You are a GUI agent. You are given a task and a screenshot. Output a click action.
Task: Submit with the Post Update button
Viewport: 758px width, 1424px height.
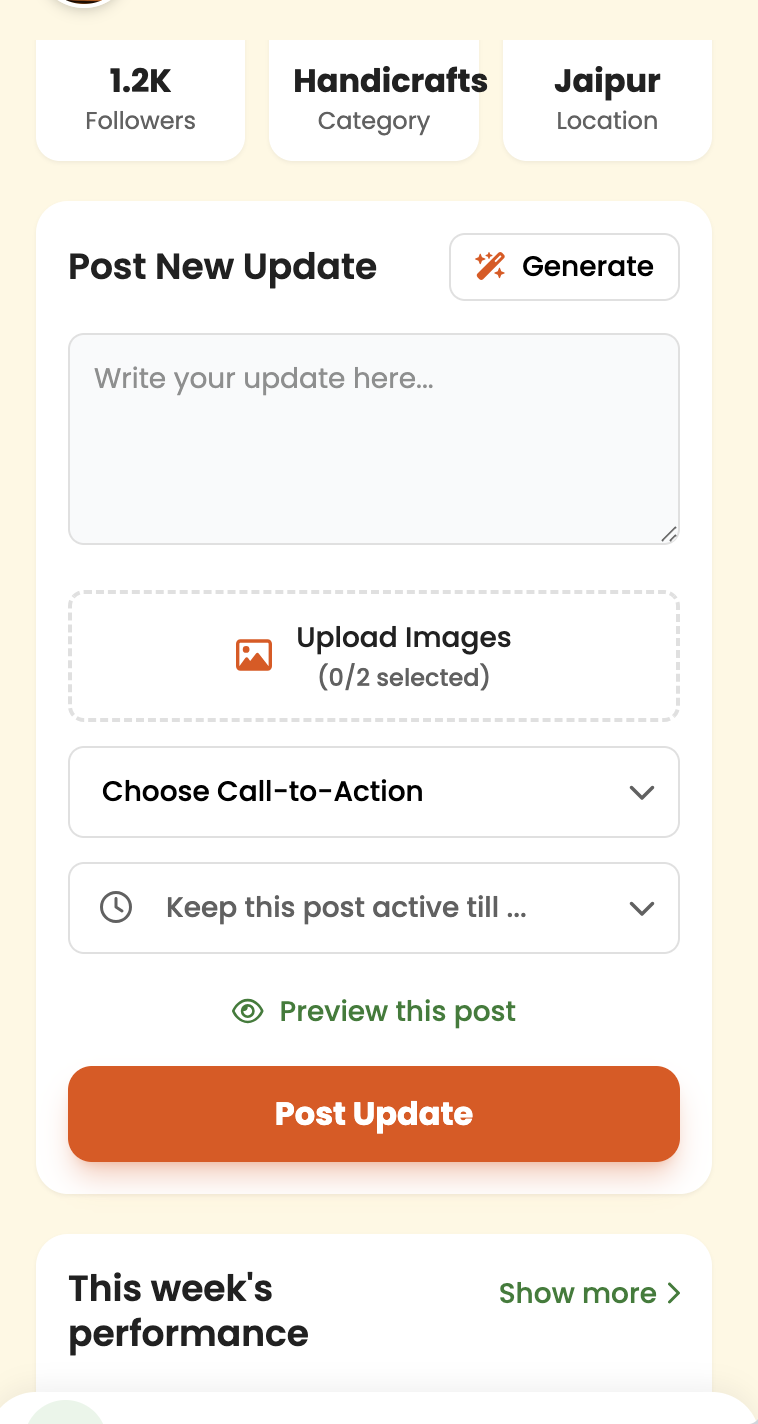tap(374, 1114)
